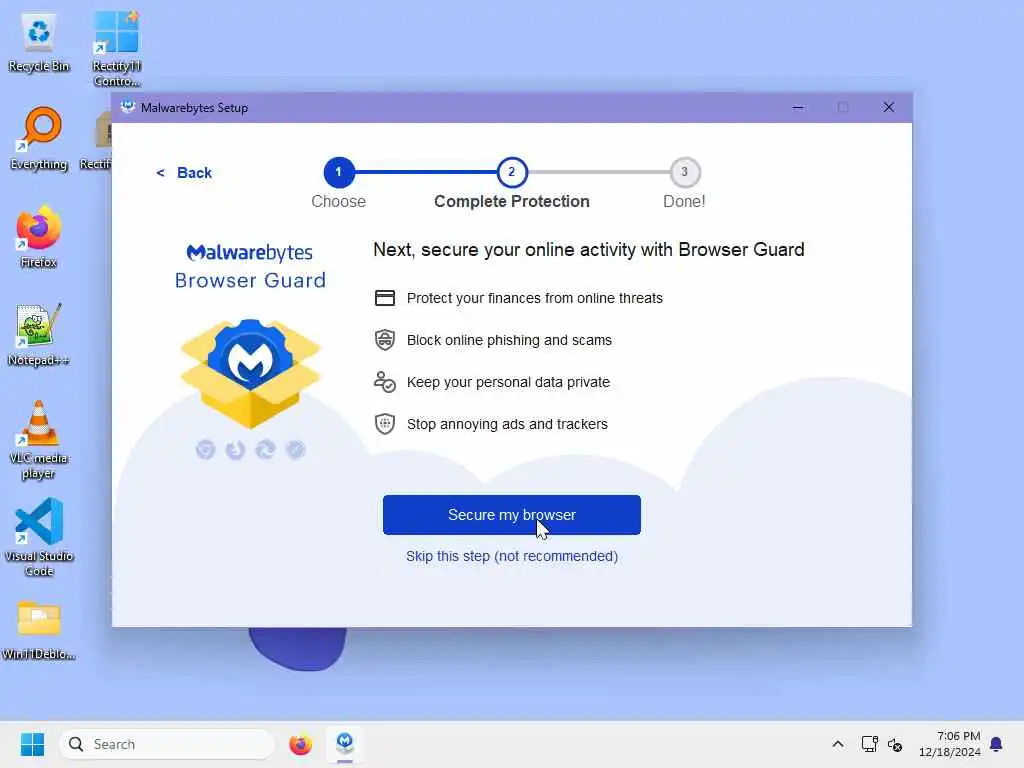Click the phishing shield icon

pos(385,340)
